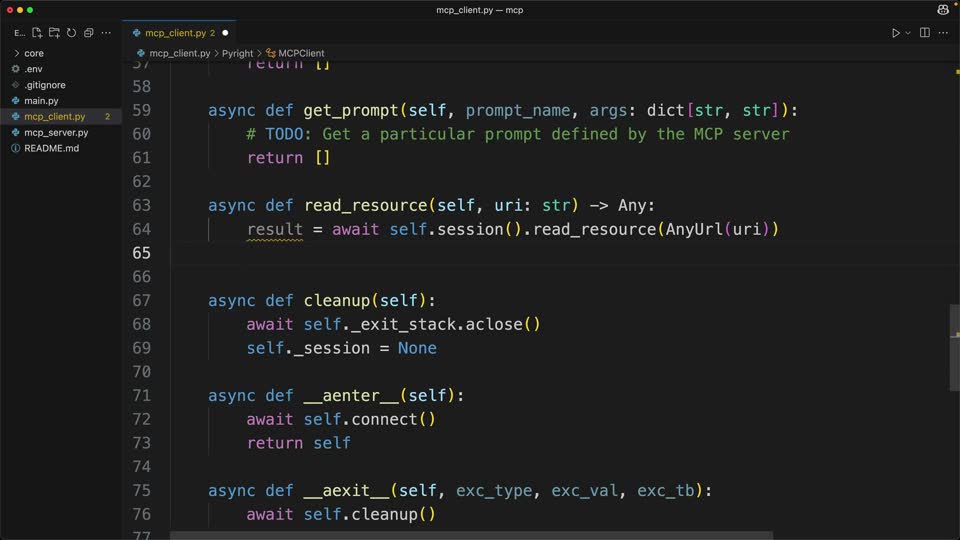Screen dimensions: 960x540
Task: Open run options dropdown arrow
Action: pos(908,33)
